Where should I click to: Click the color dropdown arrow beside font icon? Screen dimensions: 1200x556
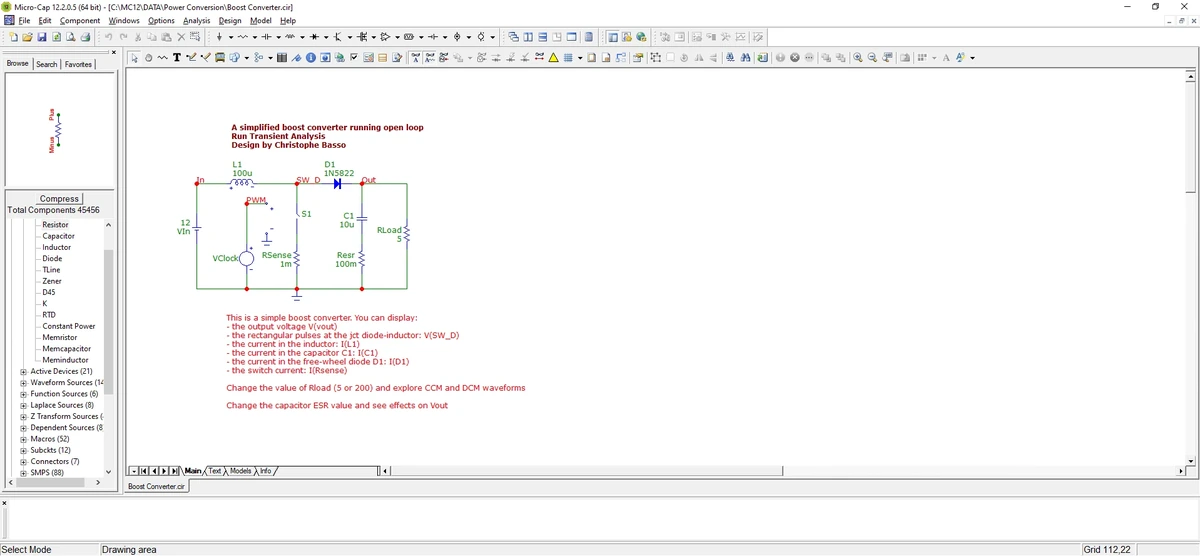click(972, 57)
